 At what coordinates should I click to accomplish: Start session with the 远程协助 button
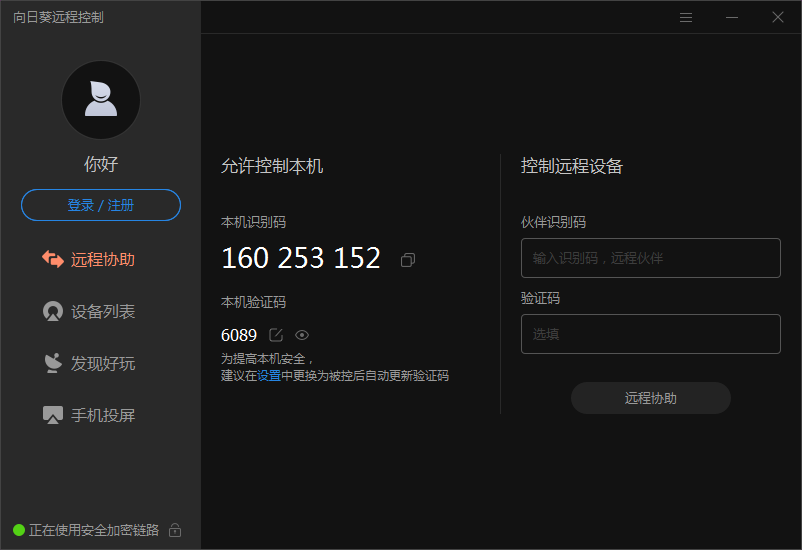(x=651, y=398)
